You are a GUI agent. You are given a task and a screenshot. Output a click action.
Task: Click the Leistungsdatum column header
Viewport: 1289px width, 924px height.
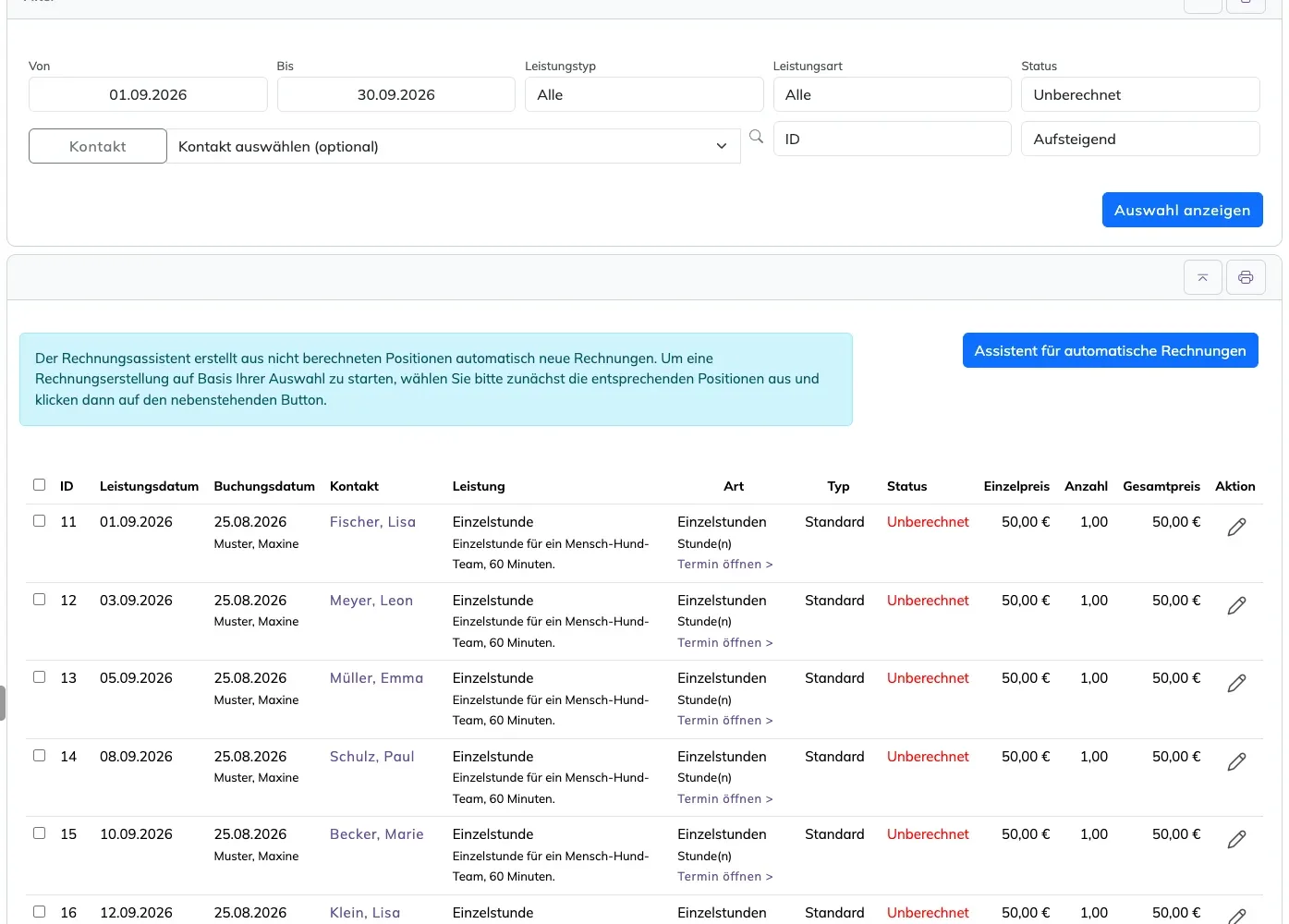point(149,486)
